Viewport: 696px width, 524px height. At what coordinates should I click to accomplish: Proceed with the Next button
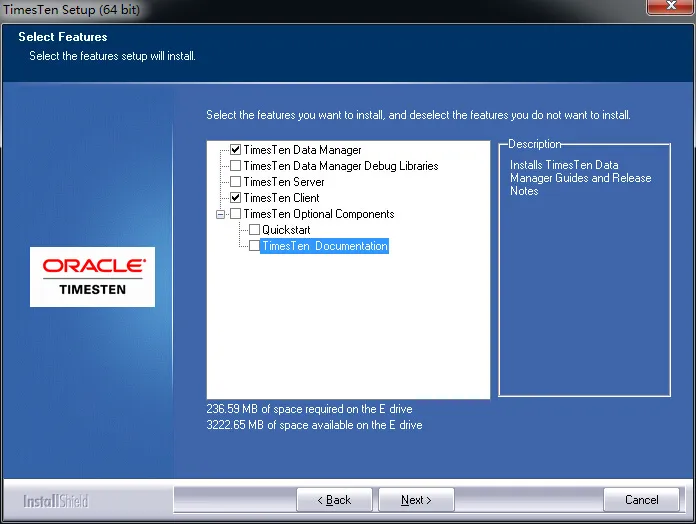[x=416, y=500]
